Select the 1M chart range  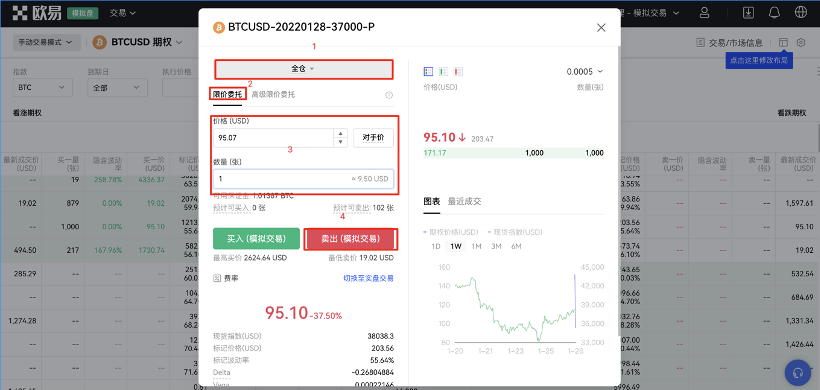(476, 246)
